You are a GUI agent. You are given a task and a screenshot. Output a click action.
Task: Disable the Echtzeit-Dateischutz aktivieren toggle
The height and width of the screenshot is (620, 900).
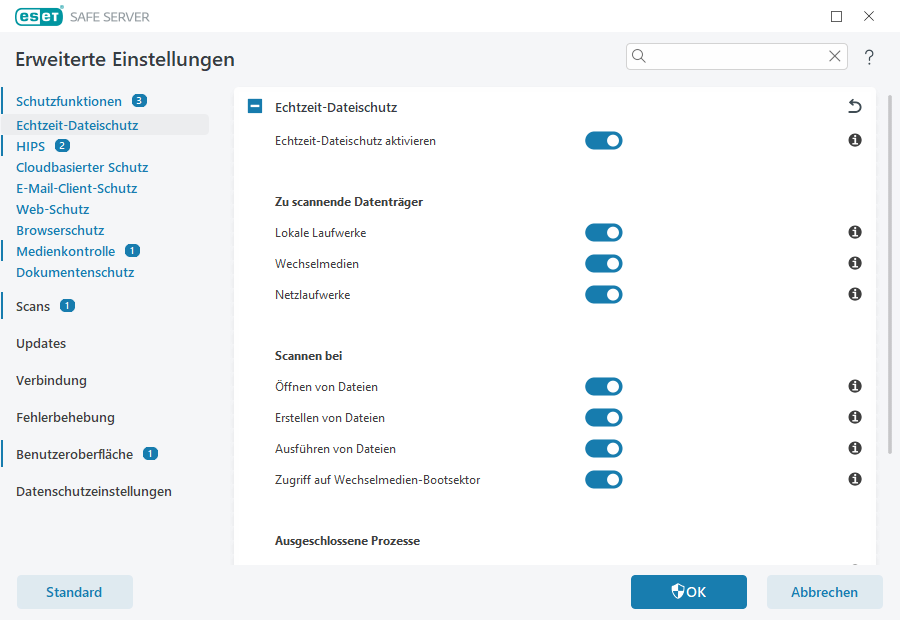pos(604,141)
